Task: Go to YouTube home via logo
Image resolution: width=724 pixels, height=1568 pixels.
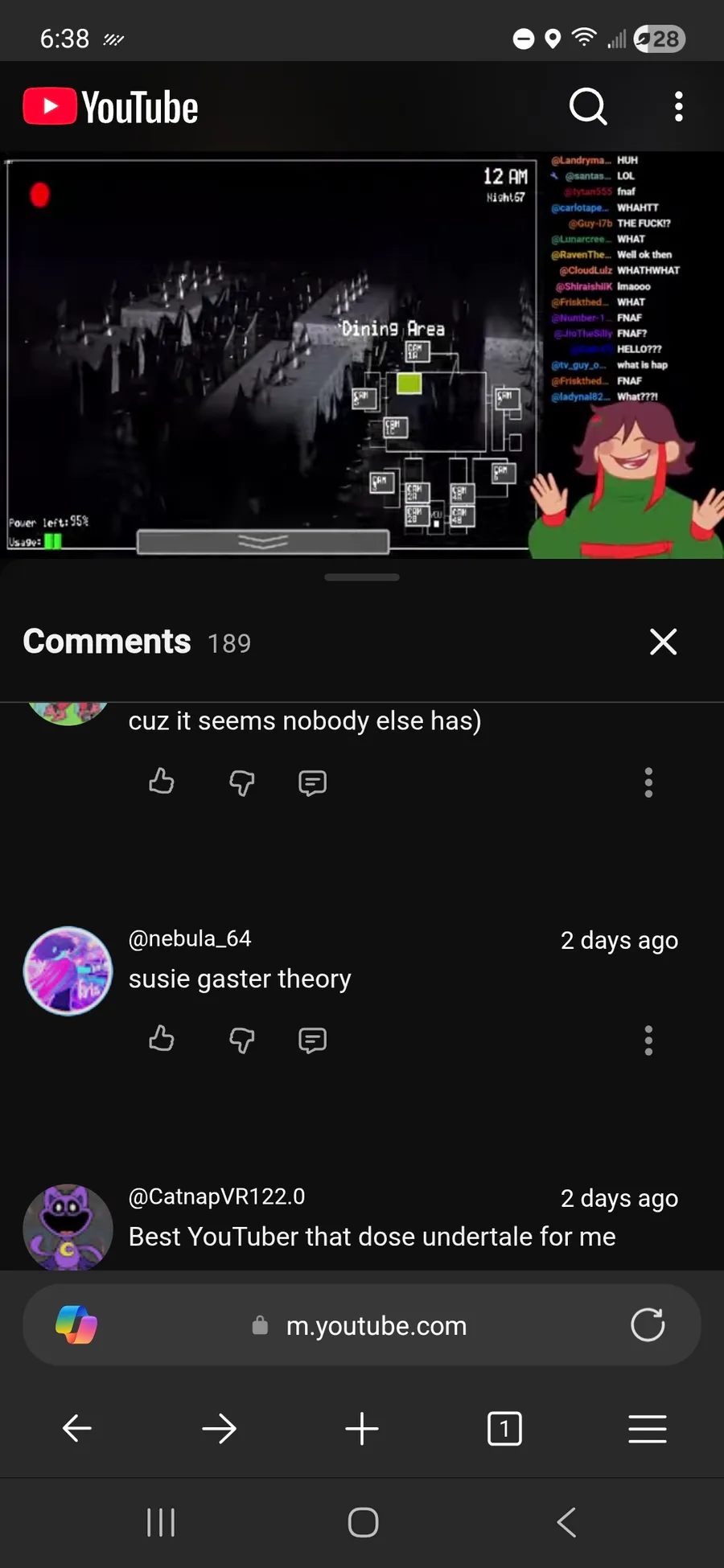Action: (111, 107)
